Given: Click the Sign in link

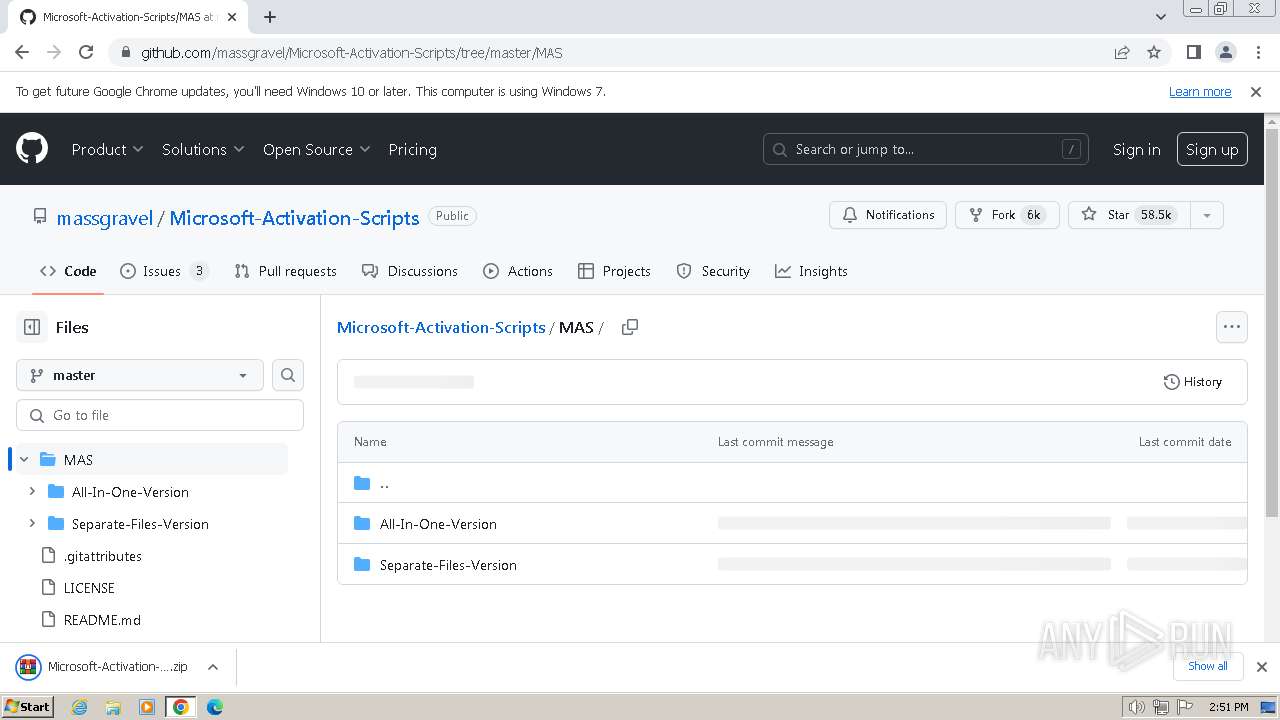Looking at the screenshot, I should coord(1136,149).
